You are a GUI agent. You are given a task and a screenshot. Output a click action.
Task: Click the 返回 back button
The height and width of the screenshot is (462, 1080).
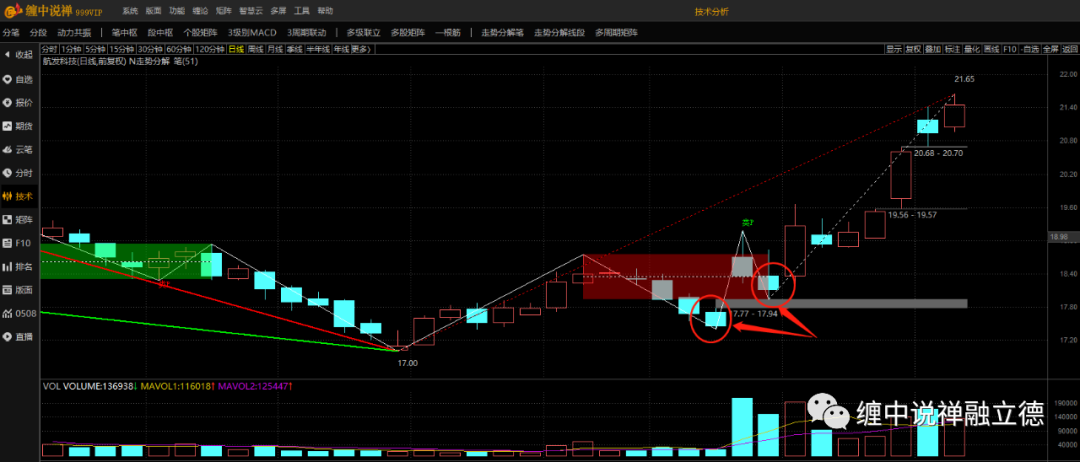click(x=1070, y=49)
